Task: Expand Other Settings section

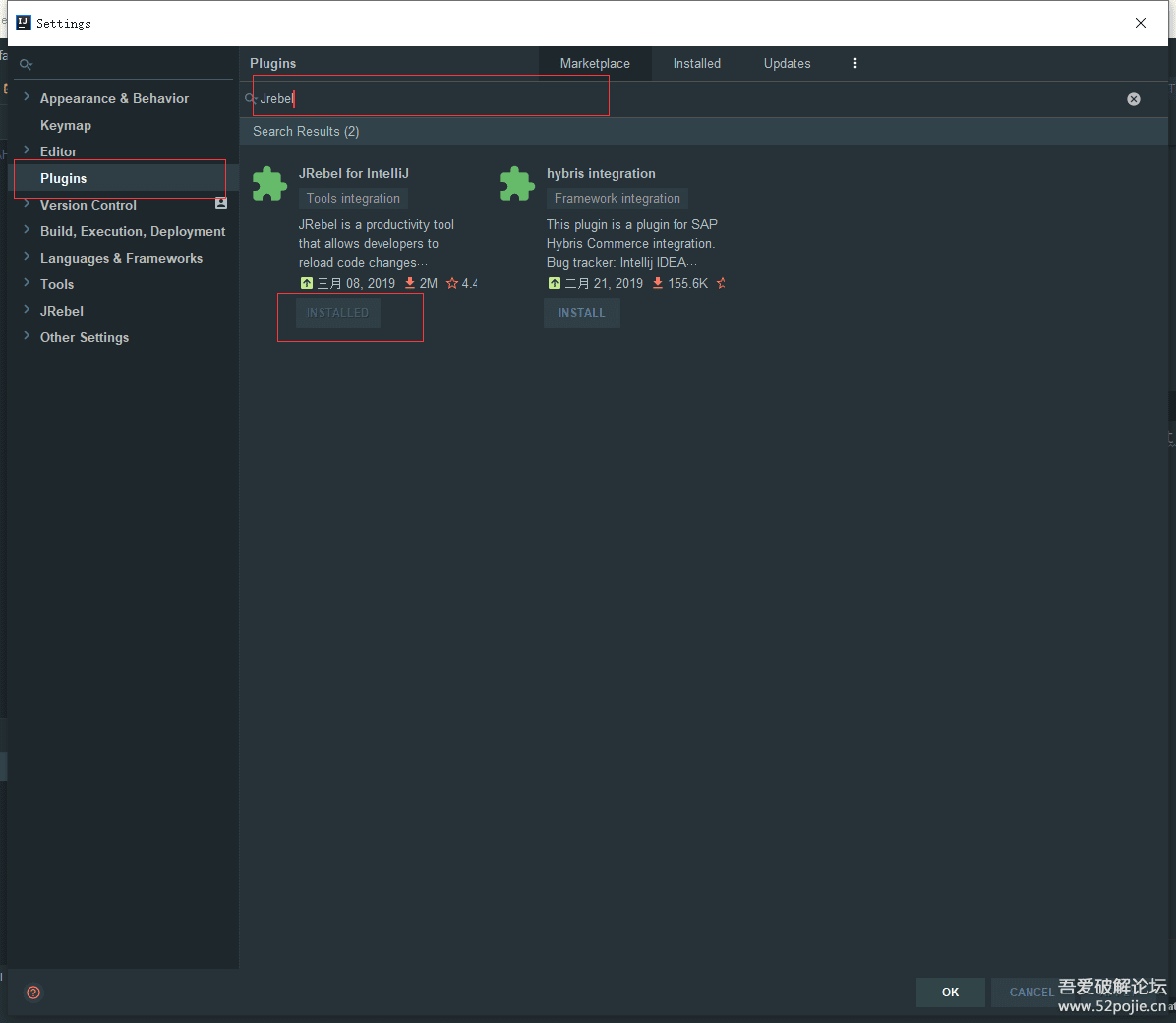Action: click(27, 336)
